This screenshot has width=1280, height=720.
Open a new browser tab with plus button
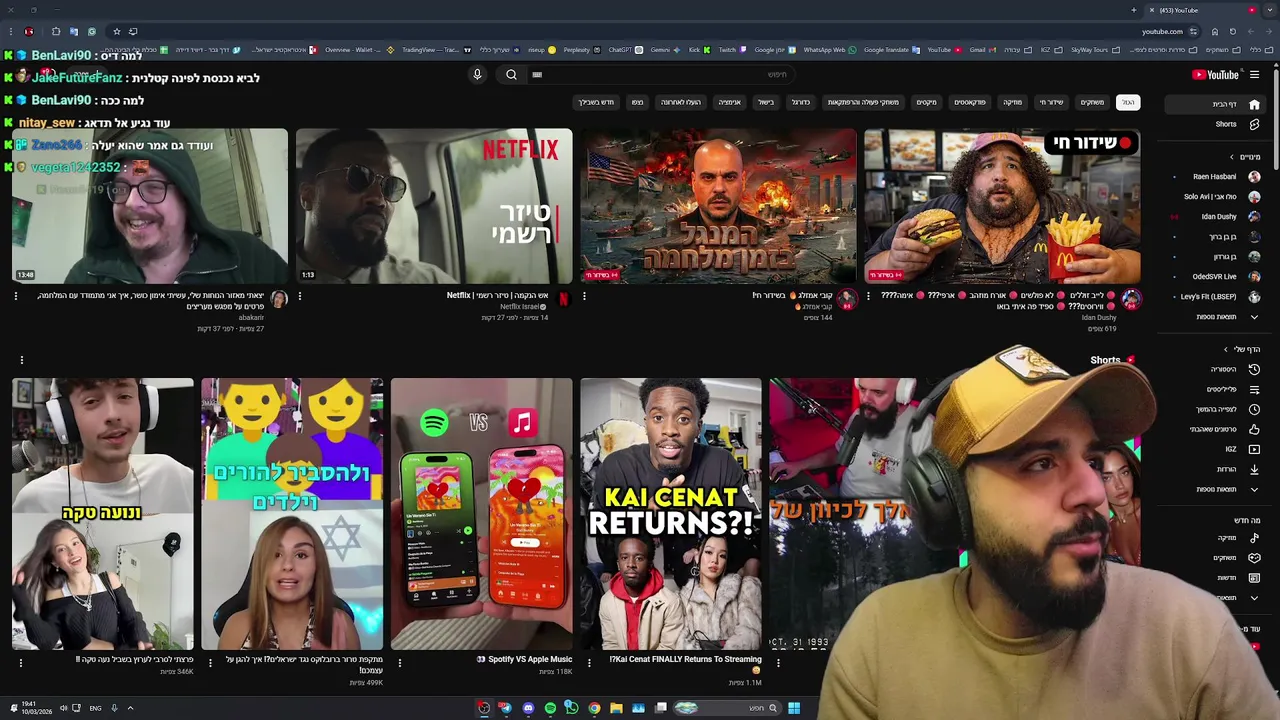[1133, 10]
